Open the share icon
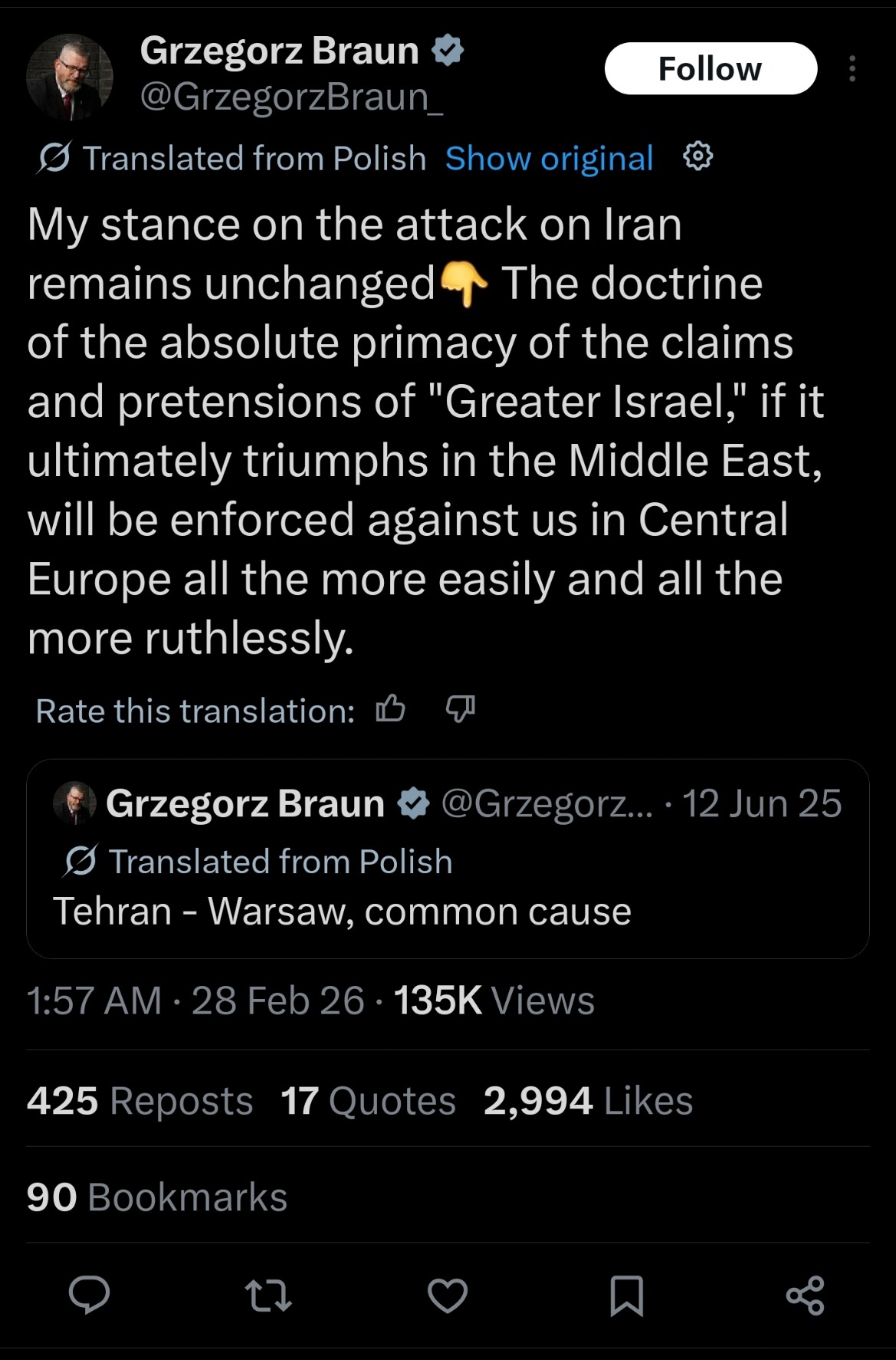The height and width of the screenshot is (1360, 896). pyautogui.click(x=806, y=1296)
